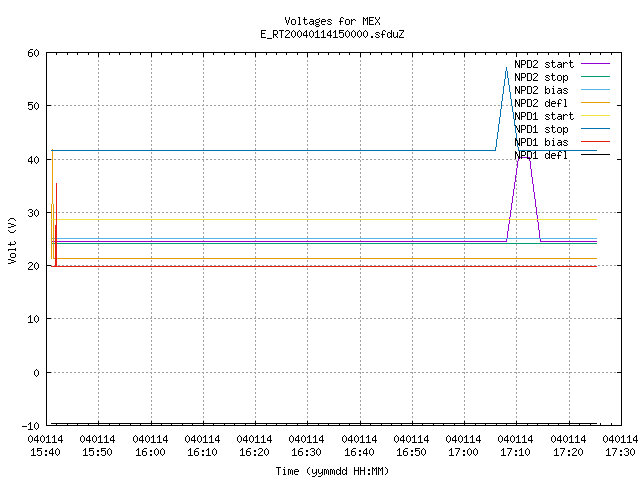Click the green NPD2 stop legend line sample
640x480 pixels.
coord(595,77)
